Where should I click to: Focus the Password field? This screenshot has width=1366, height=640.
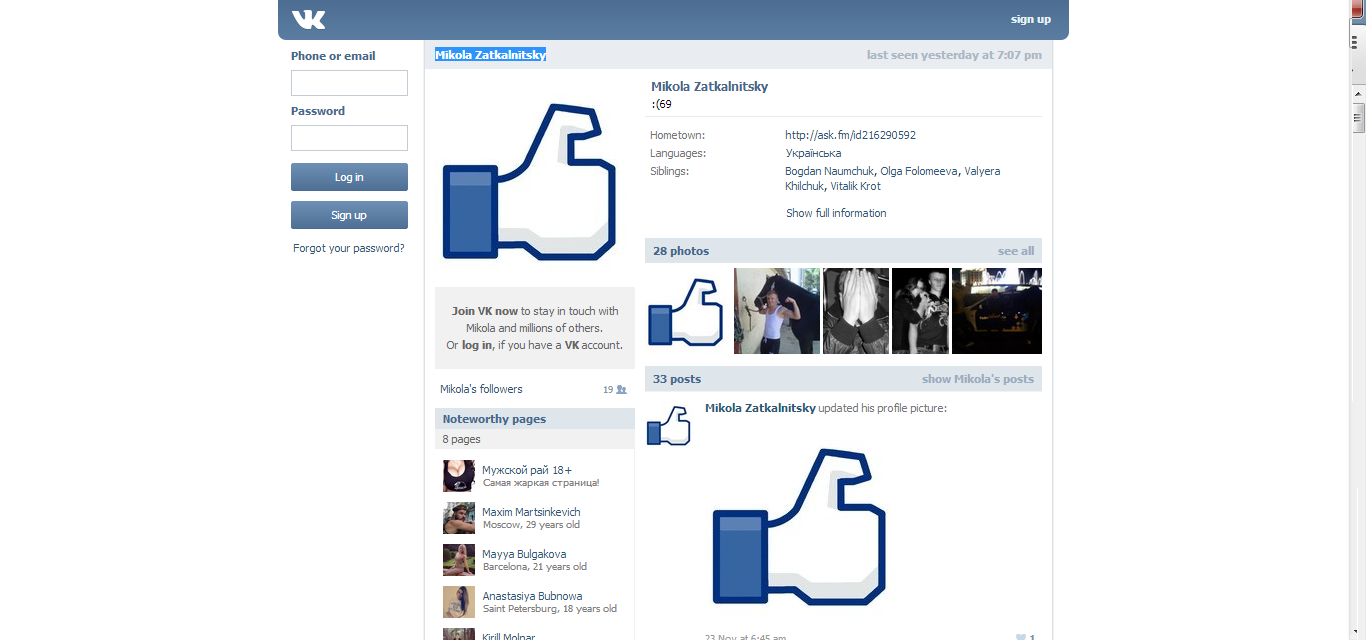point(349,138)
